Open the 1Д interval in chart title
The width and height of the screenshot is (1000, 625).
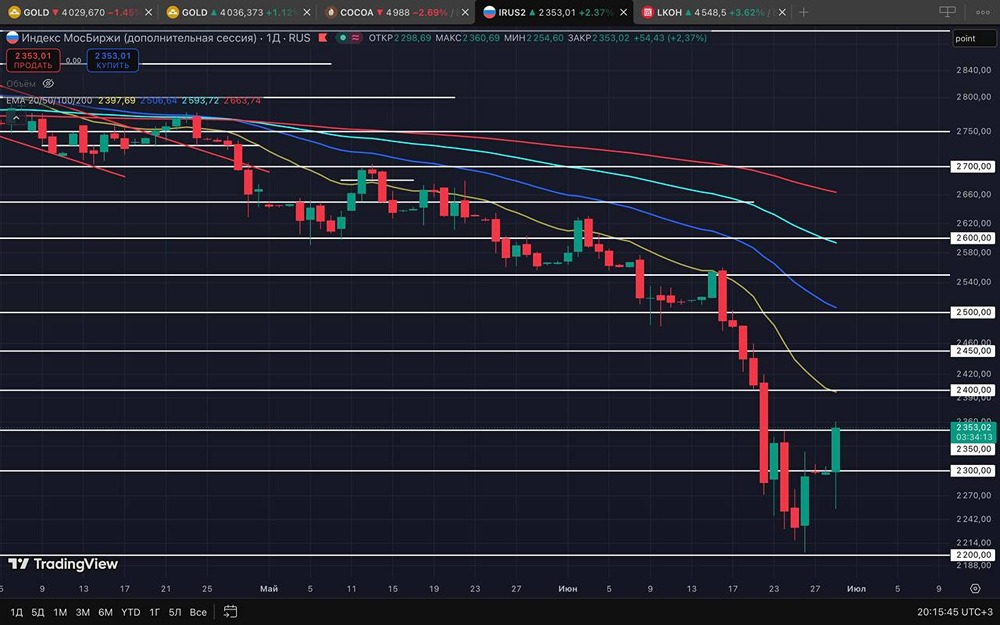[273, 38]
